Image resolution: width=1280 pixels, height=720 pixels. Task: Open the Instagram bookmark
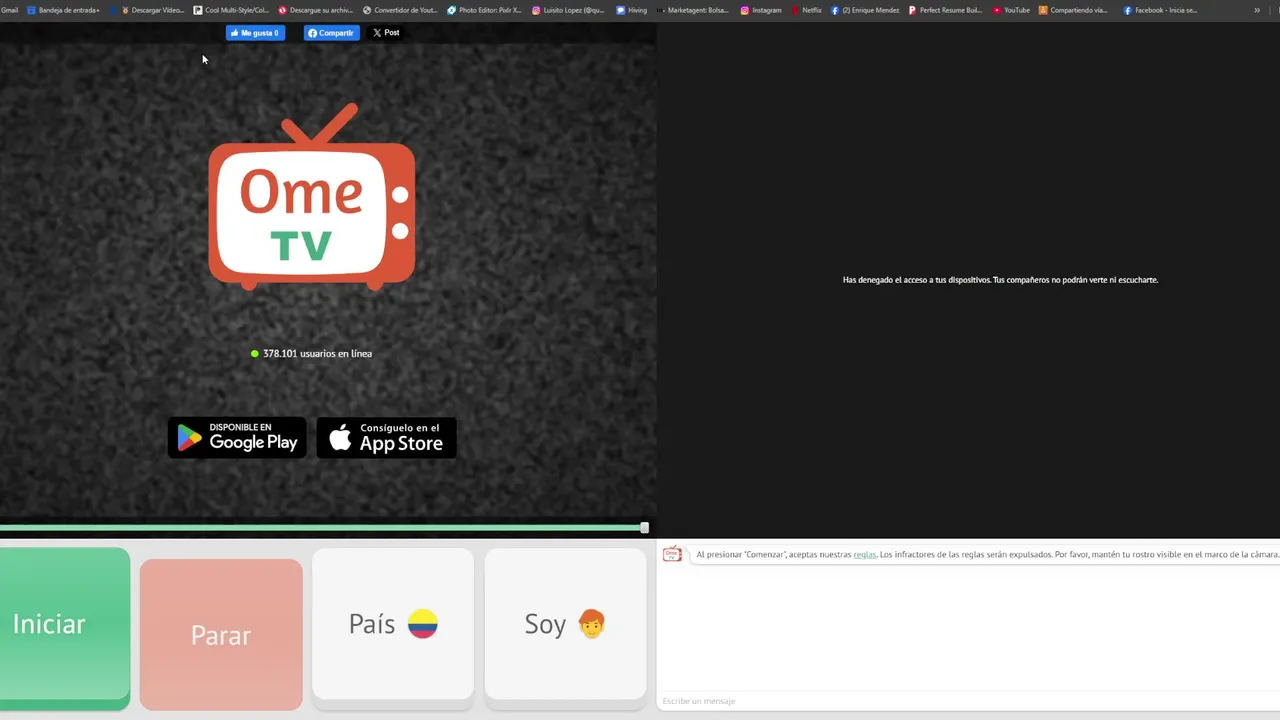pos(761,10)
